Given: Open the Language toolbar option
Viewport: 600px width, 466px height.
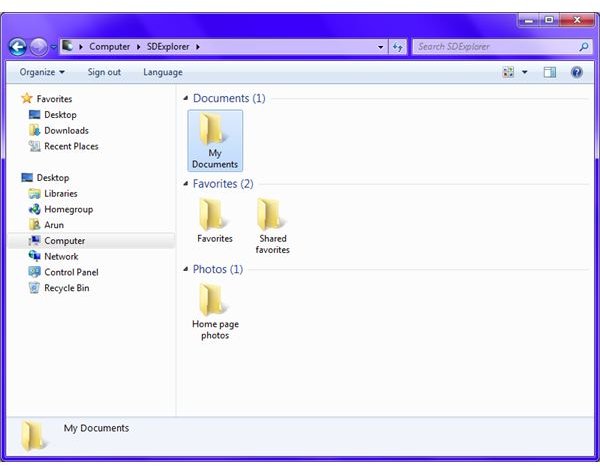Looking at the screenshot, I should (163, 72).
